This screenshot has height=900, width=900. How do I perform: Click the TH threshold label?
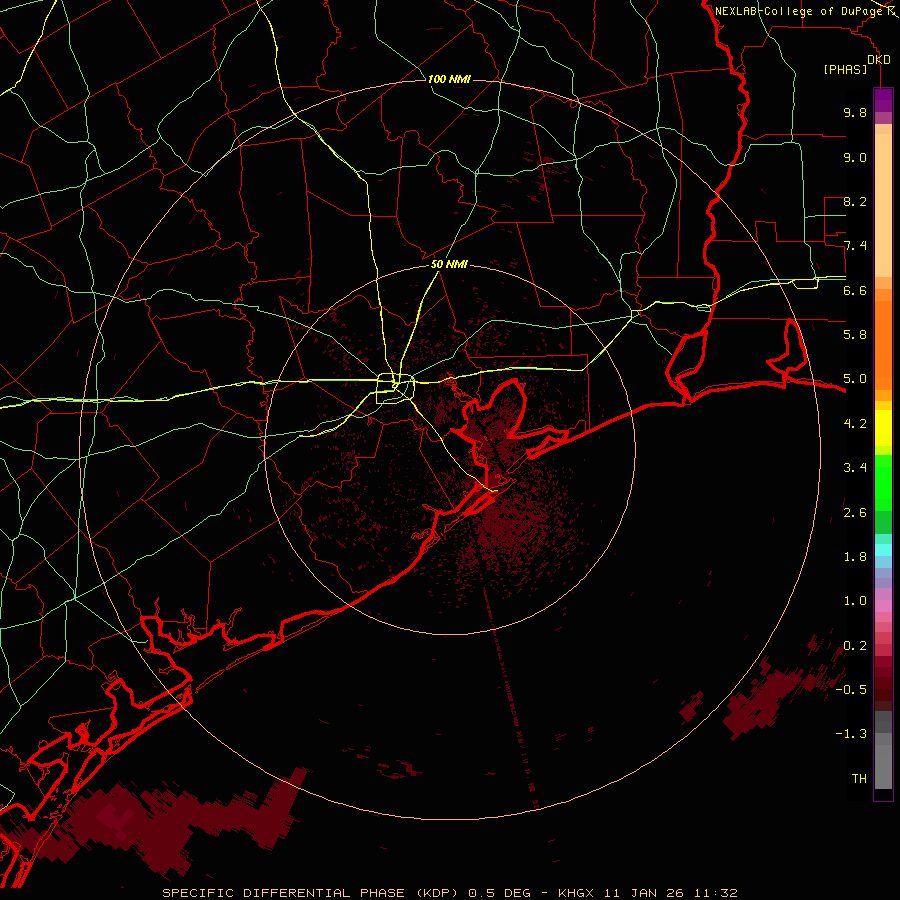(x=859, y=779)
